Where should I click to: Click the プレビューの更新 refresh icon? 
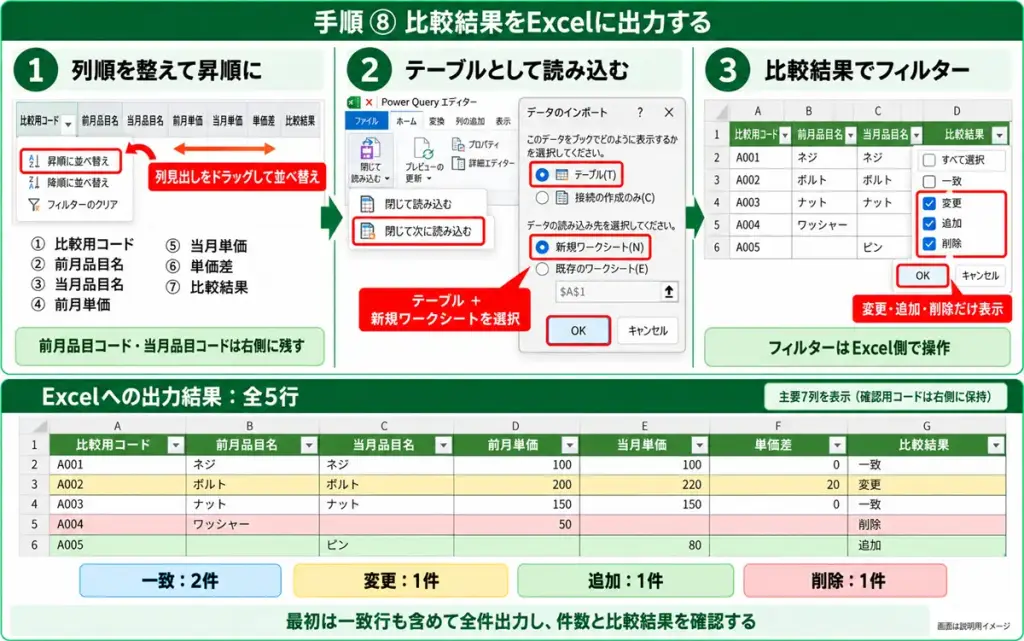coord(424,149)
